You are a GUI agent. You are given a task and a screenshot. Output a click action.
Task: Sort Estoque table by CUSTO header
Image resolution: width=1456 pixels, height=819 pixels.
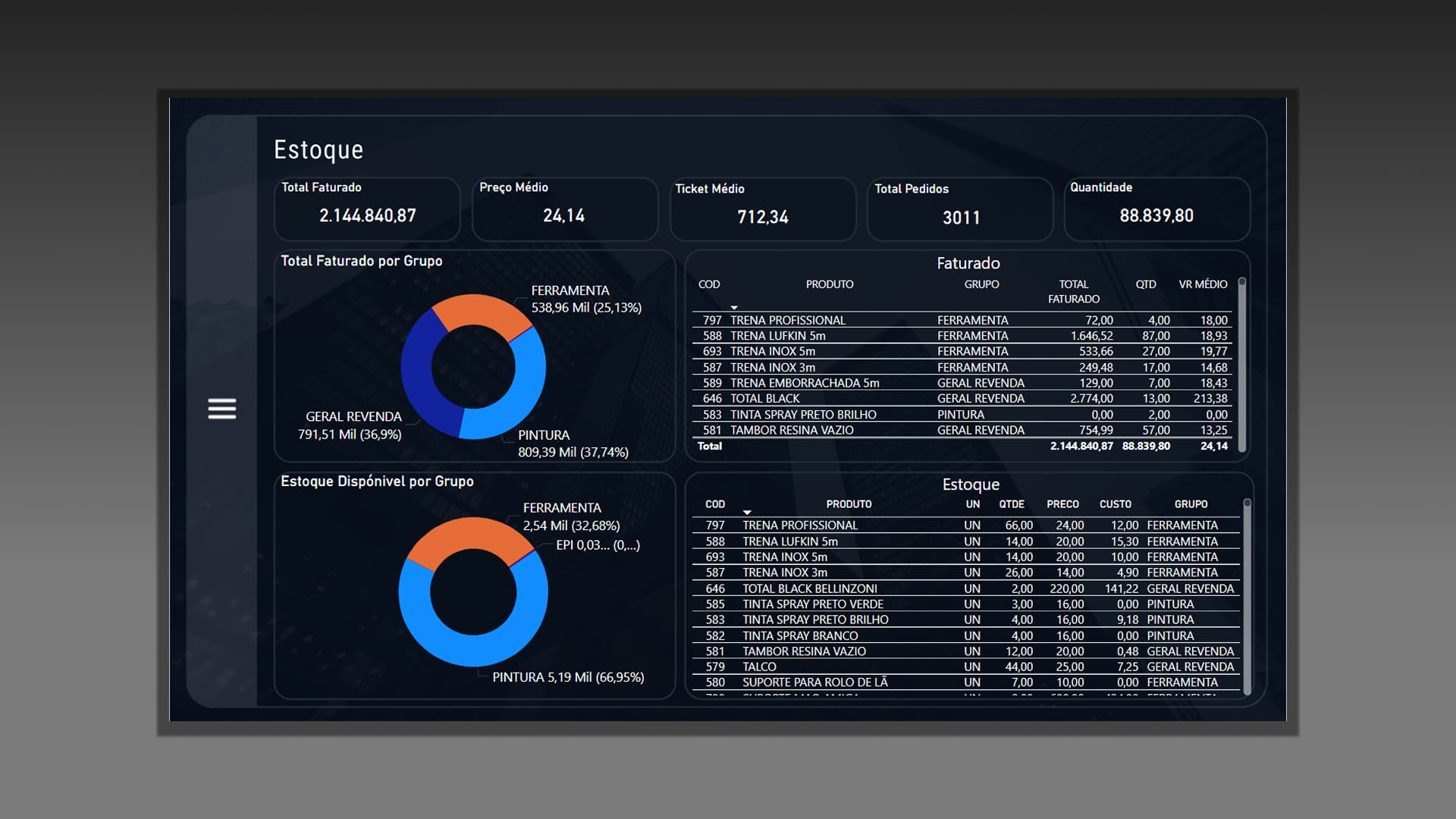pyautogui.click(x=1115, y=504)
